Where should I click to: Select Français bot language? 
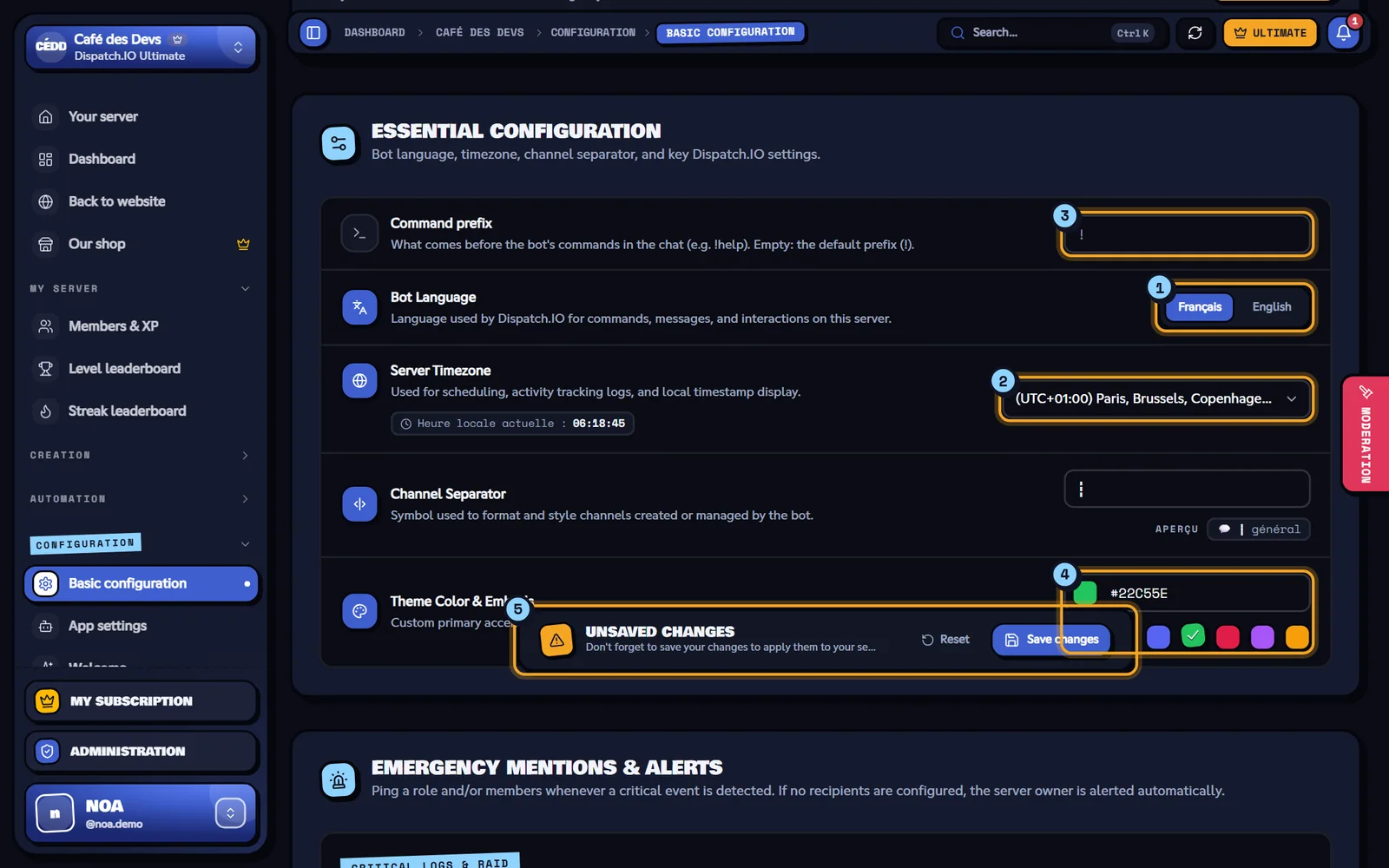pyautogui.click(x=1199, y=307)
